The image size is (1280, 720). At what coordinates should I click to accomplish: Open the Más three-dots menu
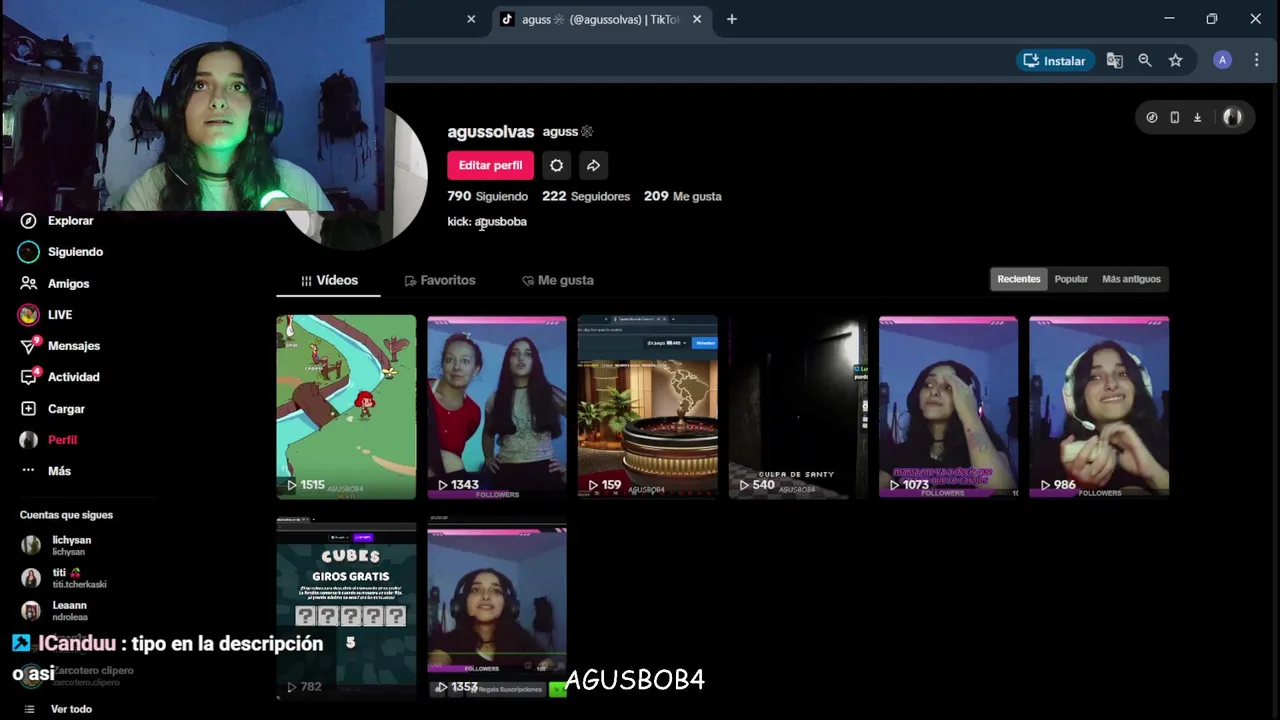[x=29, y=471]
